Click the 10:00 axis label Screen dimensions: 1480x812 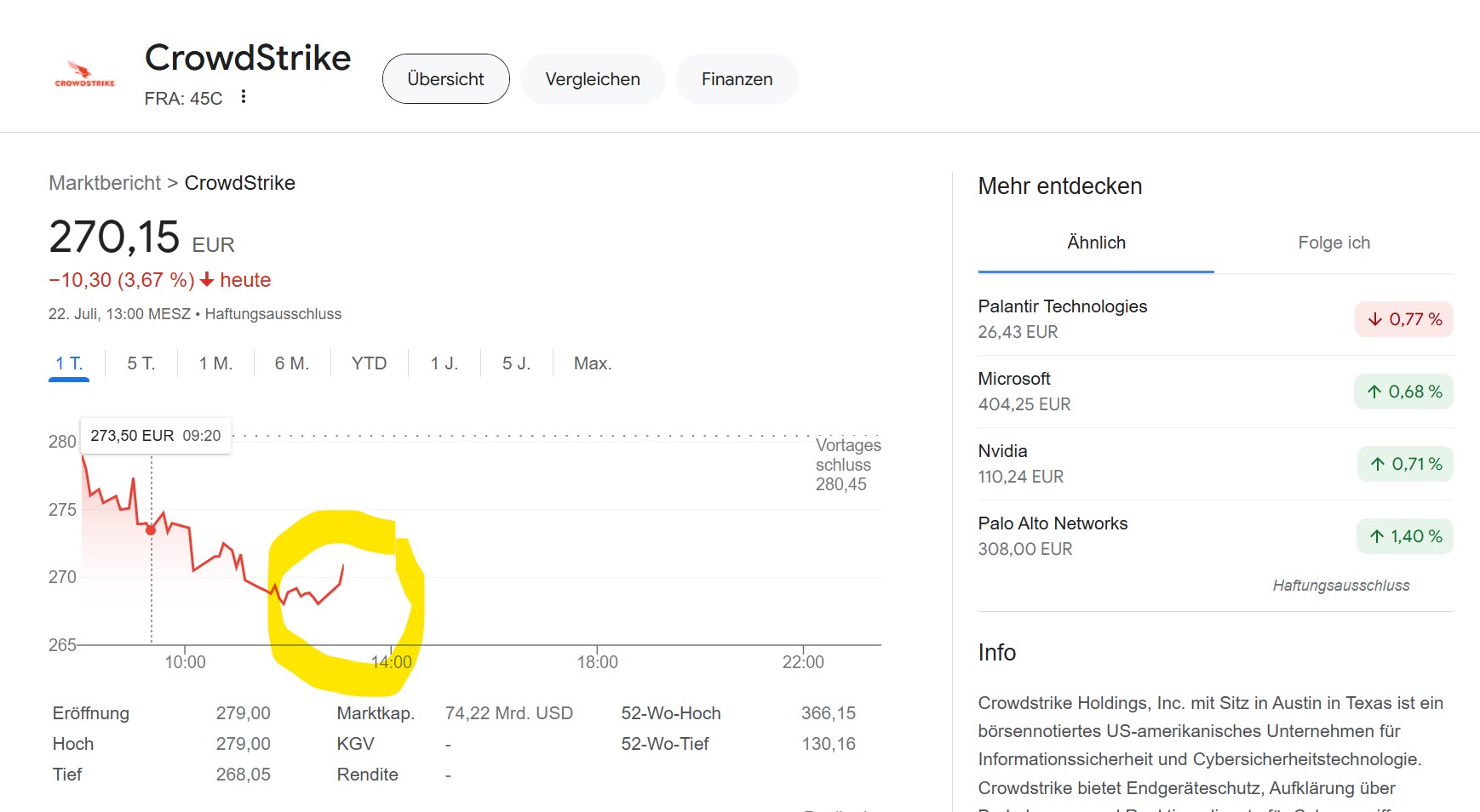[x=185, y=662]
